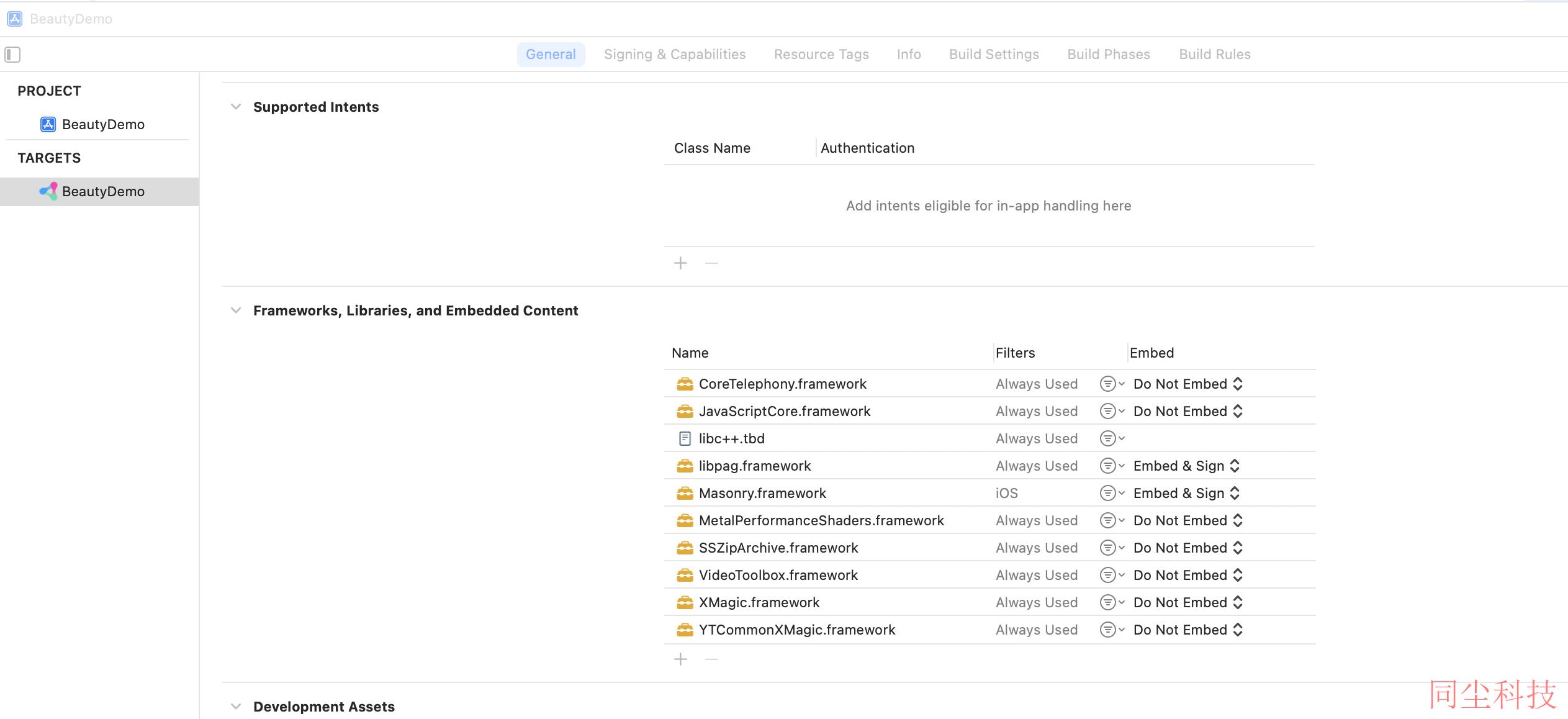The width and height of the screenshot is (1568, 719).
Task: Open the Resource Tags tab
Action: (821, 55)
